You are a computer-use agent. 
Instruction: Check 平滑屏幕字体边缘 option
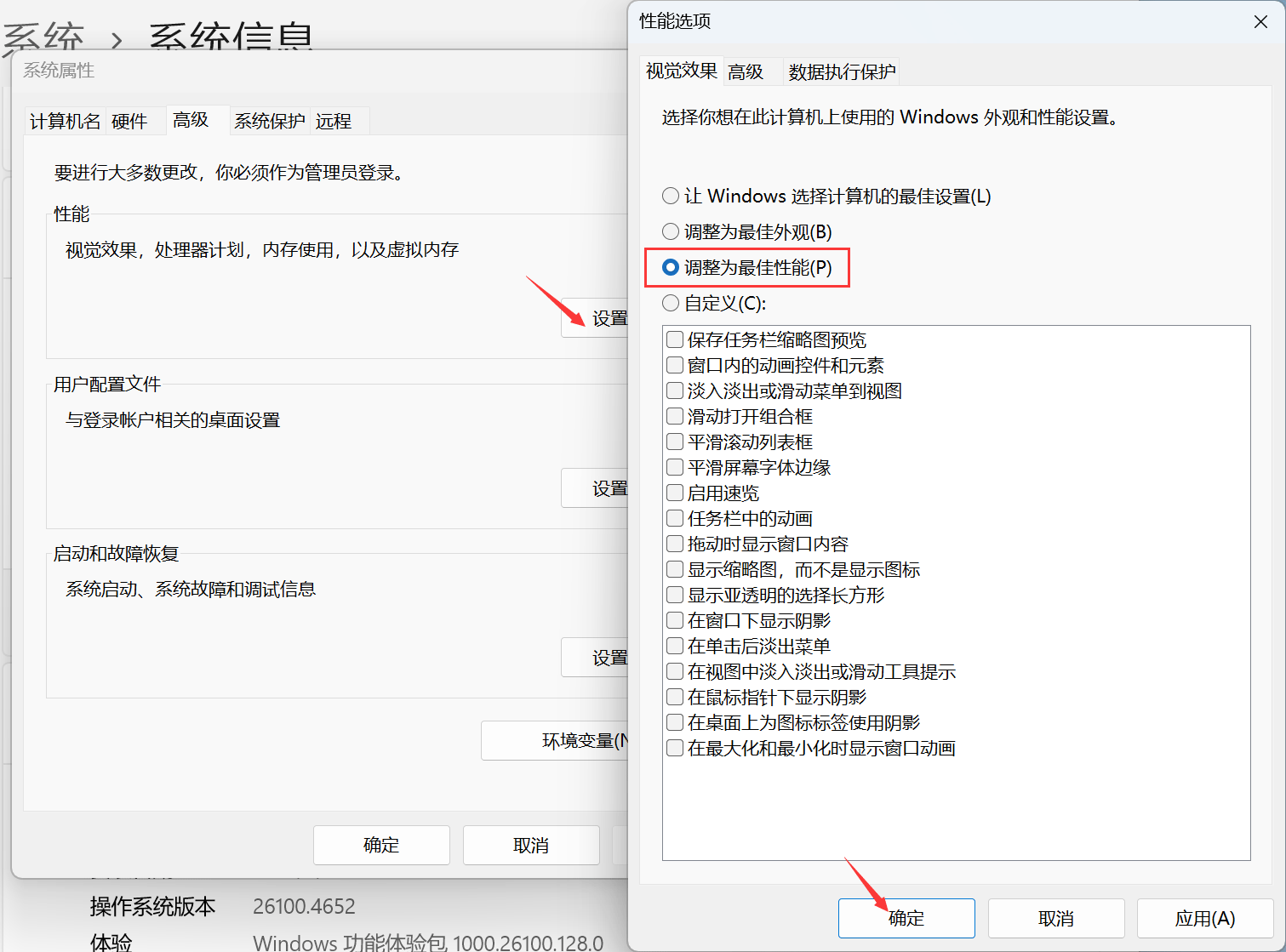675,468
